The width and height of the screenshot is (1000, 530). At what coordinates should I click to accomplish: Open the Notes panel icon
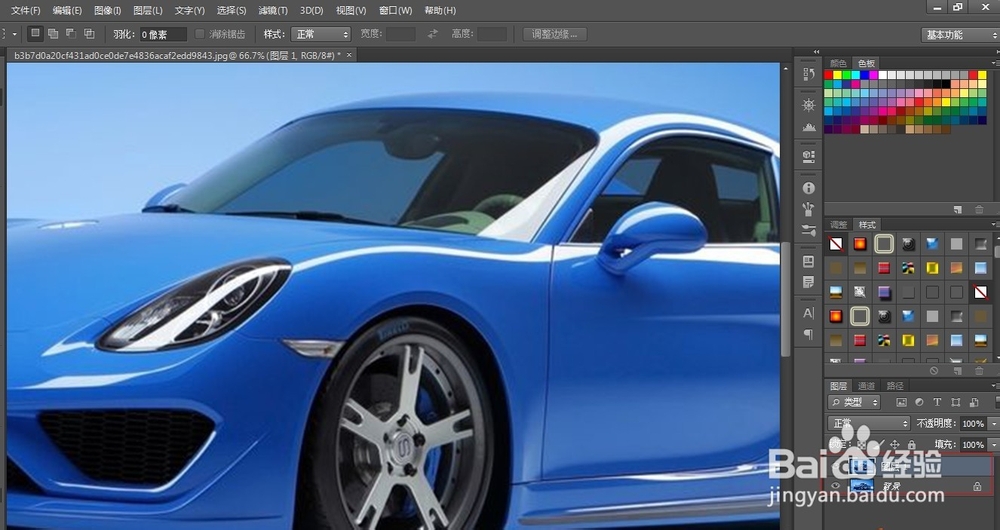coord(809,282)
